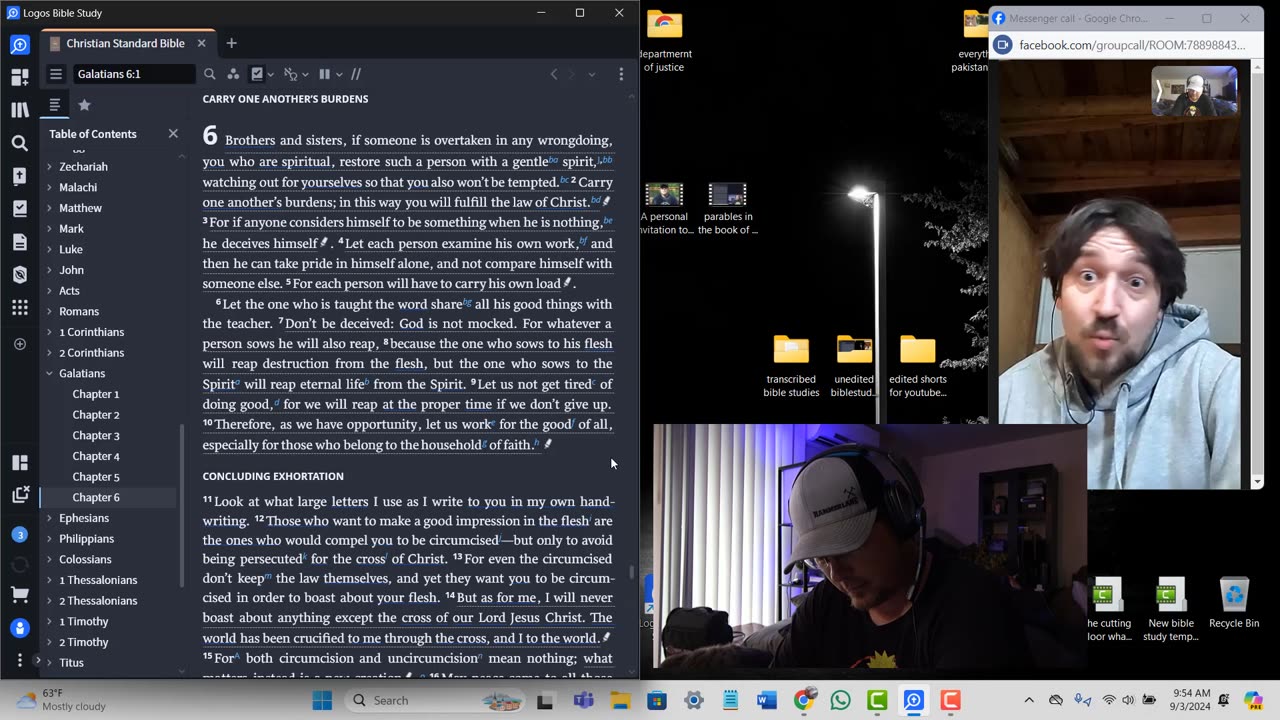Click the Table of Contents scrollbar
This screenshot has width=1280, height=720.
point(181,505)
